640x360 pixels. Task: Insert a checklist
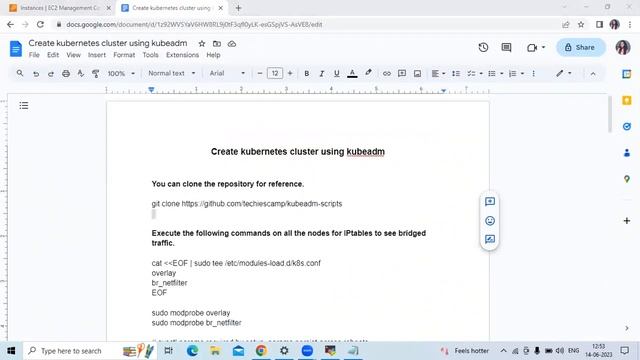coord(471,73)
